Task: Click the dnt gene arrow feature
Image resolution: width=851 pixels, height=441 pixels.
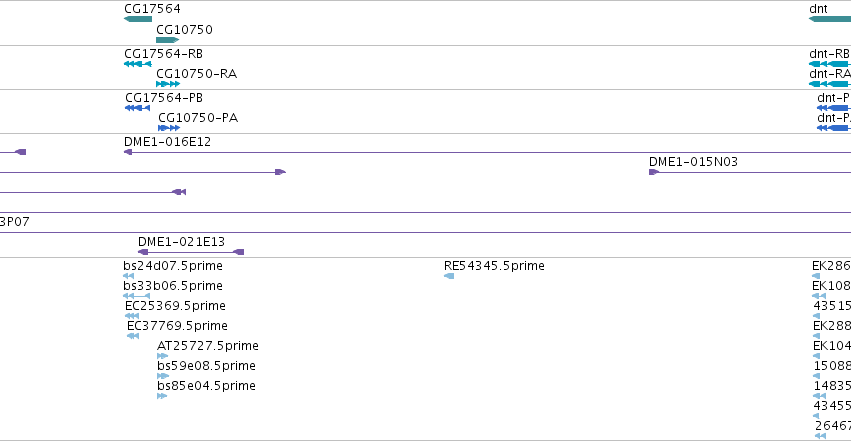Action: point(829,19)
